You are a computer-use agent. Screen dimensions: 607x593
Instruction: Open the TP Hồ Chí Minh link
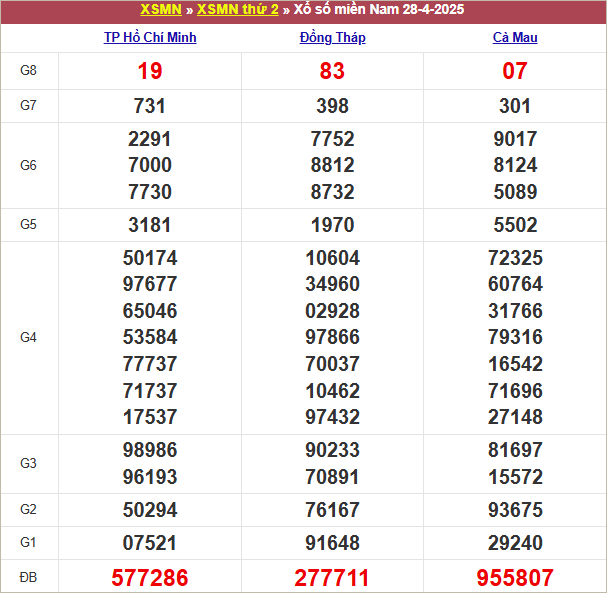point(150,38)
